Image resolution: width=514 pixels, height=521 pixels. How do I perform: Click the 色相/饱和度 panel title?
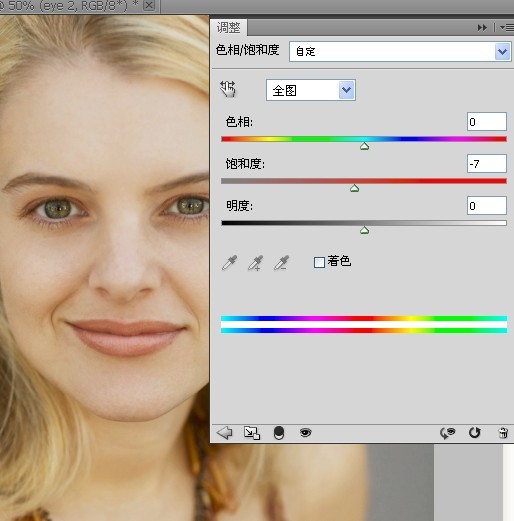(247, 50)
